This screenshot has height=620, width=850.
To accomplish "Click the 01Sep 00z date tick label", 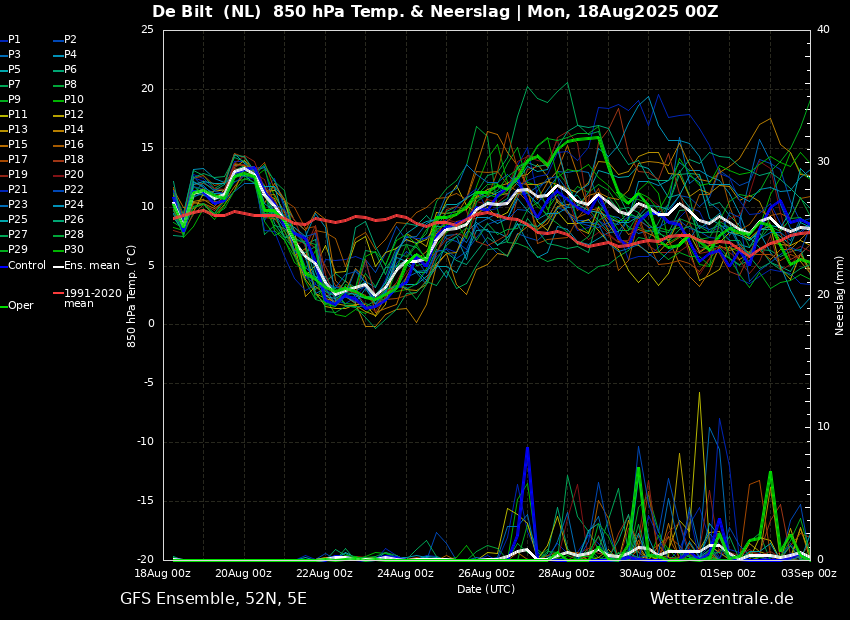I will pos(728,573).
